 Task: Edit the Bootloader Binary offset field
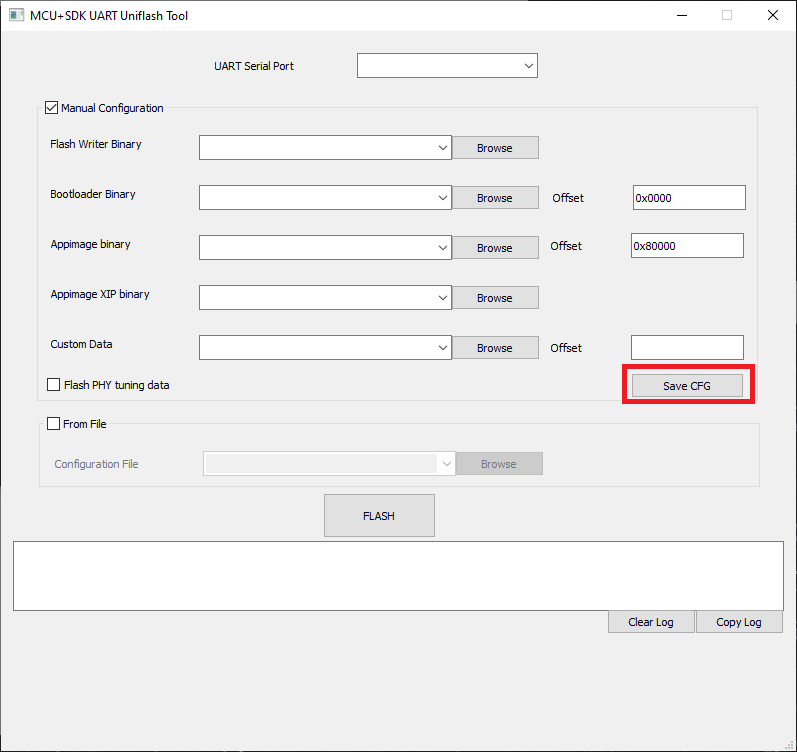tap(688, 198)
